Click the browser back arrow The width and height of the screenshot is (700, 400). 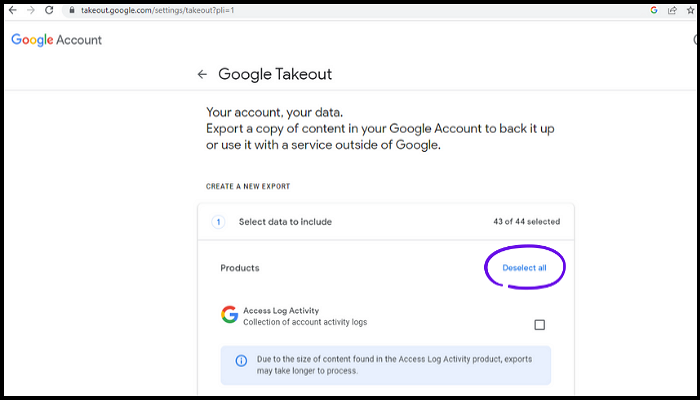(12, 9)
